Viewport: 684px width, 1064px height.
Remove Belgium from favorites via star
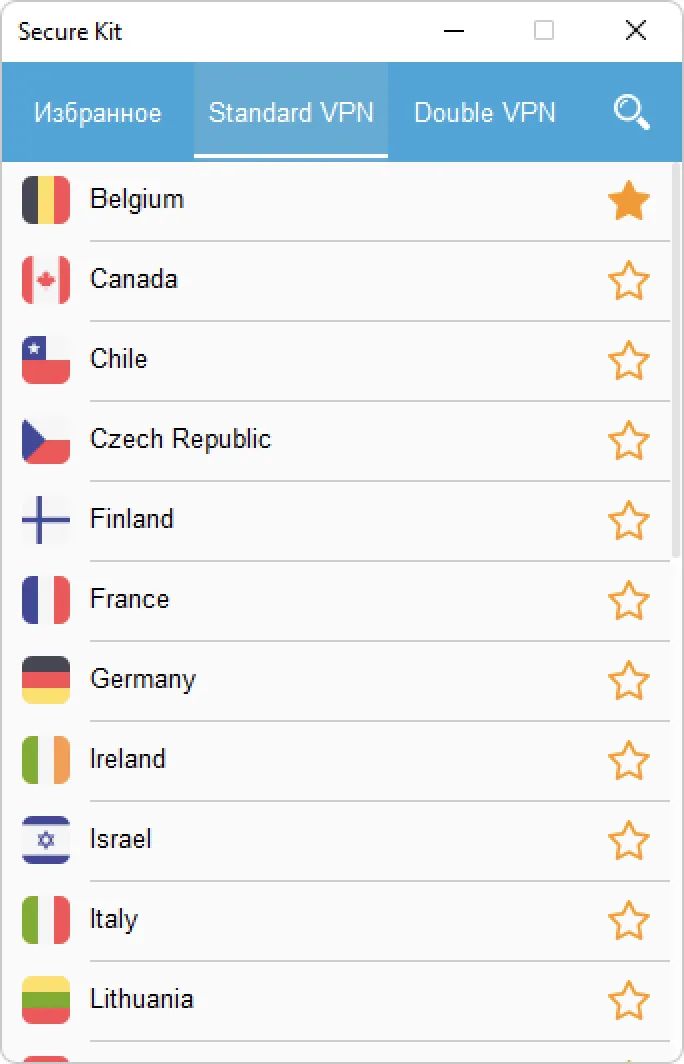(x=629, y=201)
